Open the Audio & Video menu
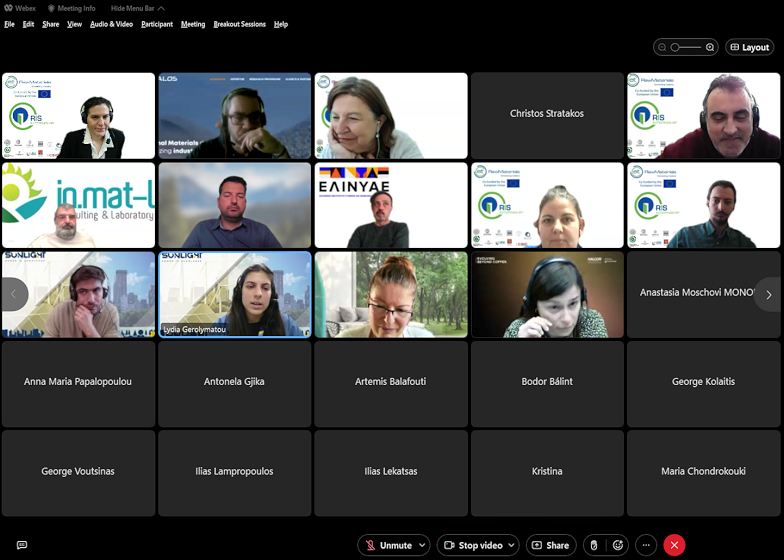The width and height of the screenshot is (784, 560). 111,24
